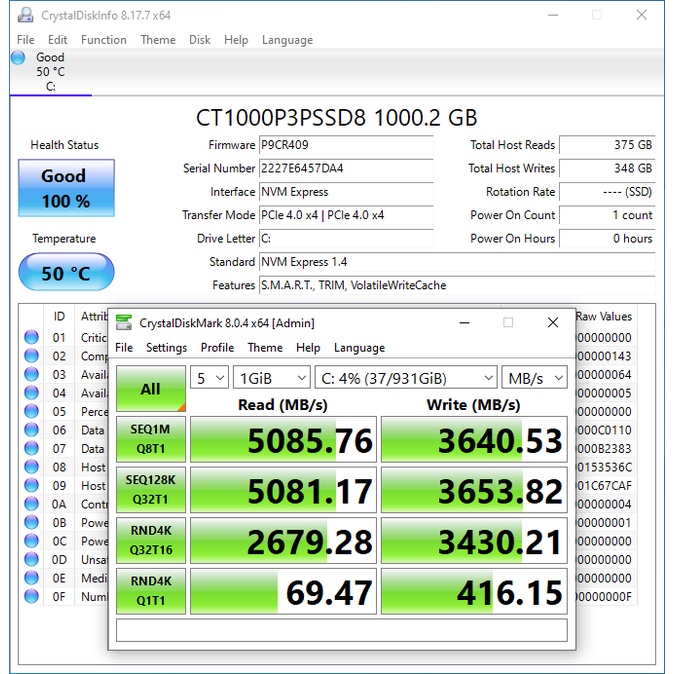Open CrystalDiskInfo Disk menu
674x674 pixels.
pyautogui.click(x=199, y=40)
